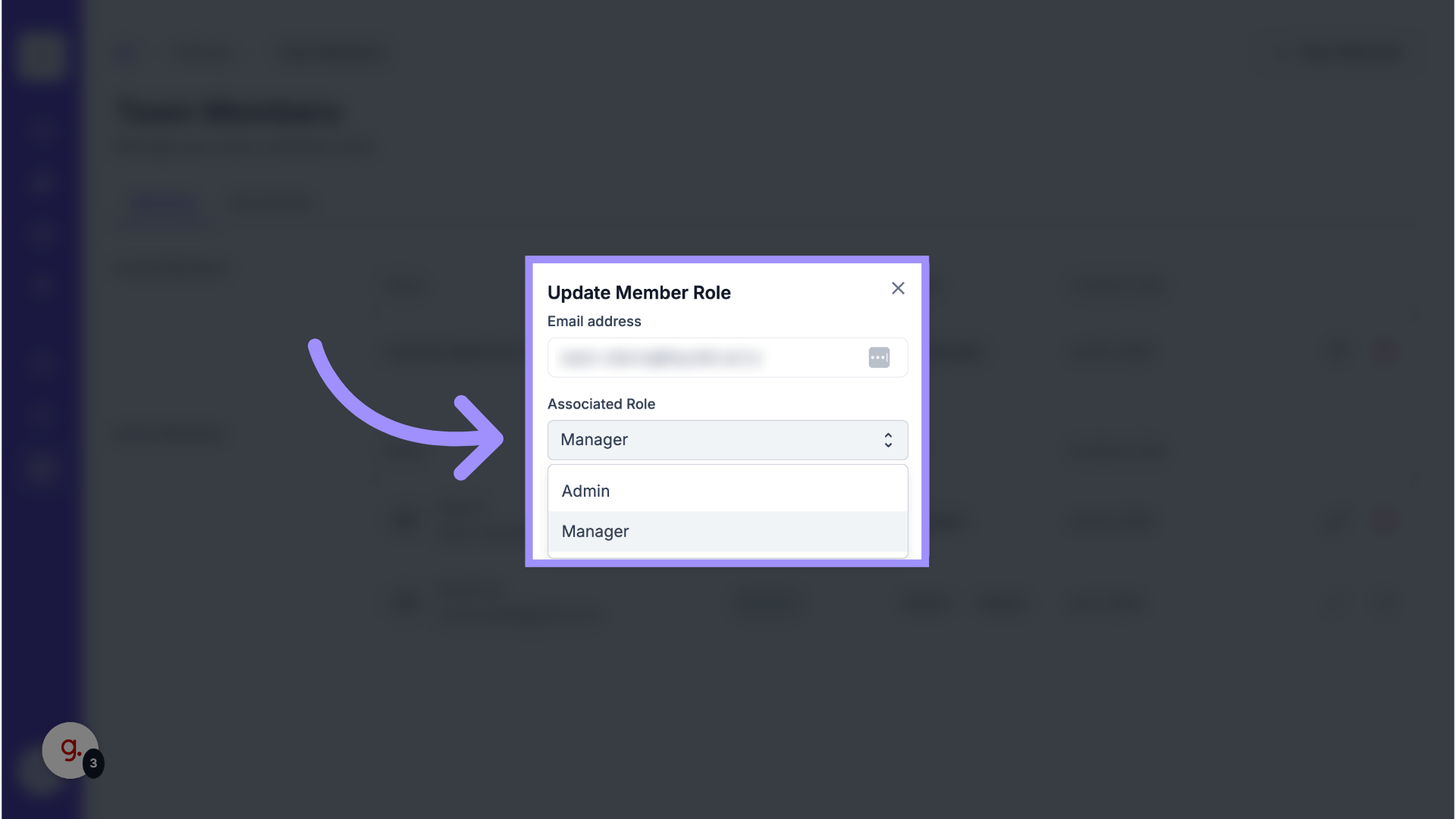This screenshot has height=819, width=1456.
Task: Open the Guidde "g." floating bubble
Action: tap(69, 749)
